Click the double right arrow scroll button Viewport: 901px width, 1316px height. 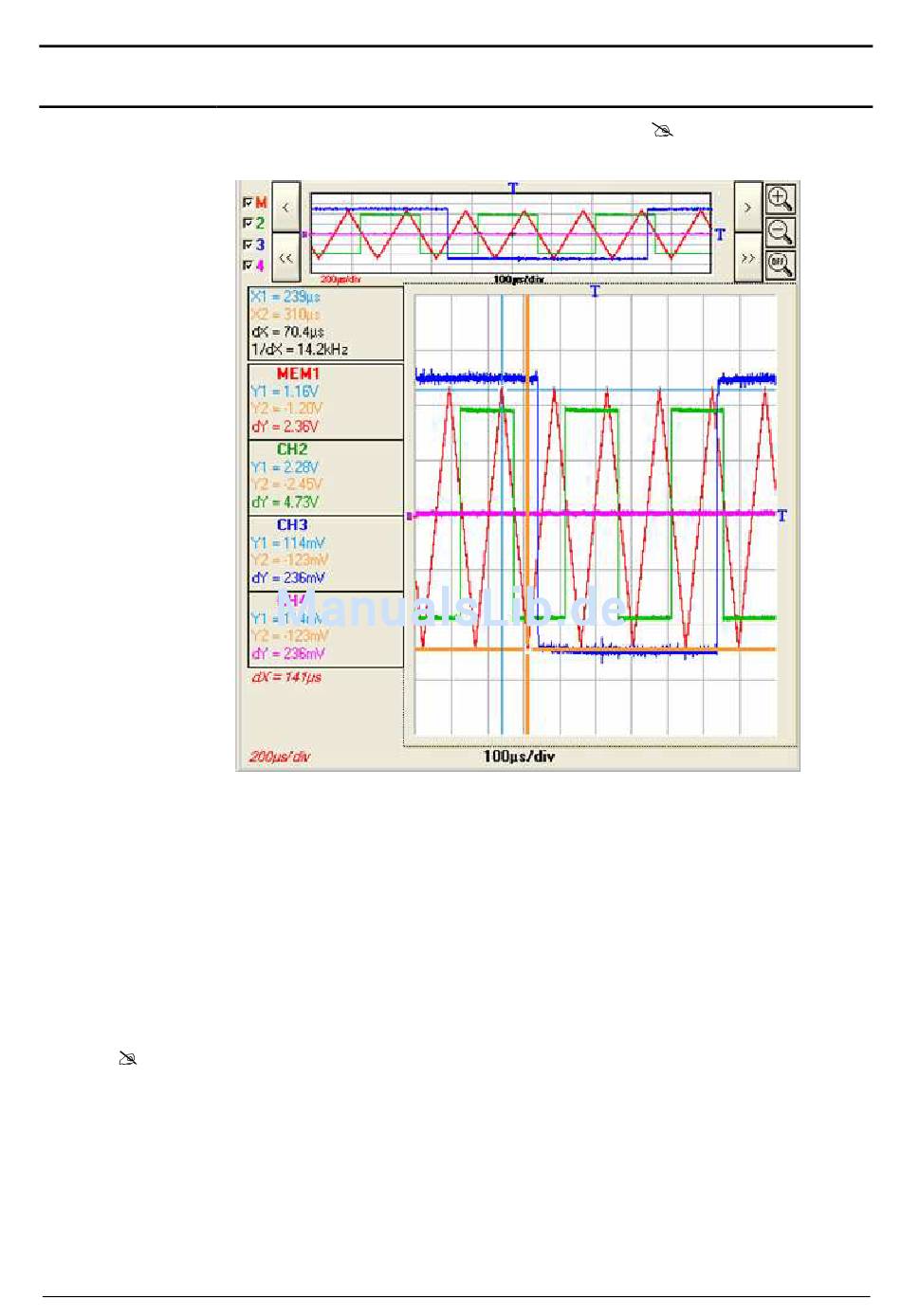tap(747, 257)
